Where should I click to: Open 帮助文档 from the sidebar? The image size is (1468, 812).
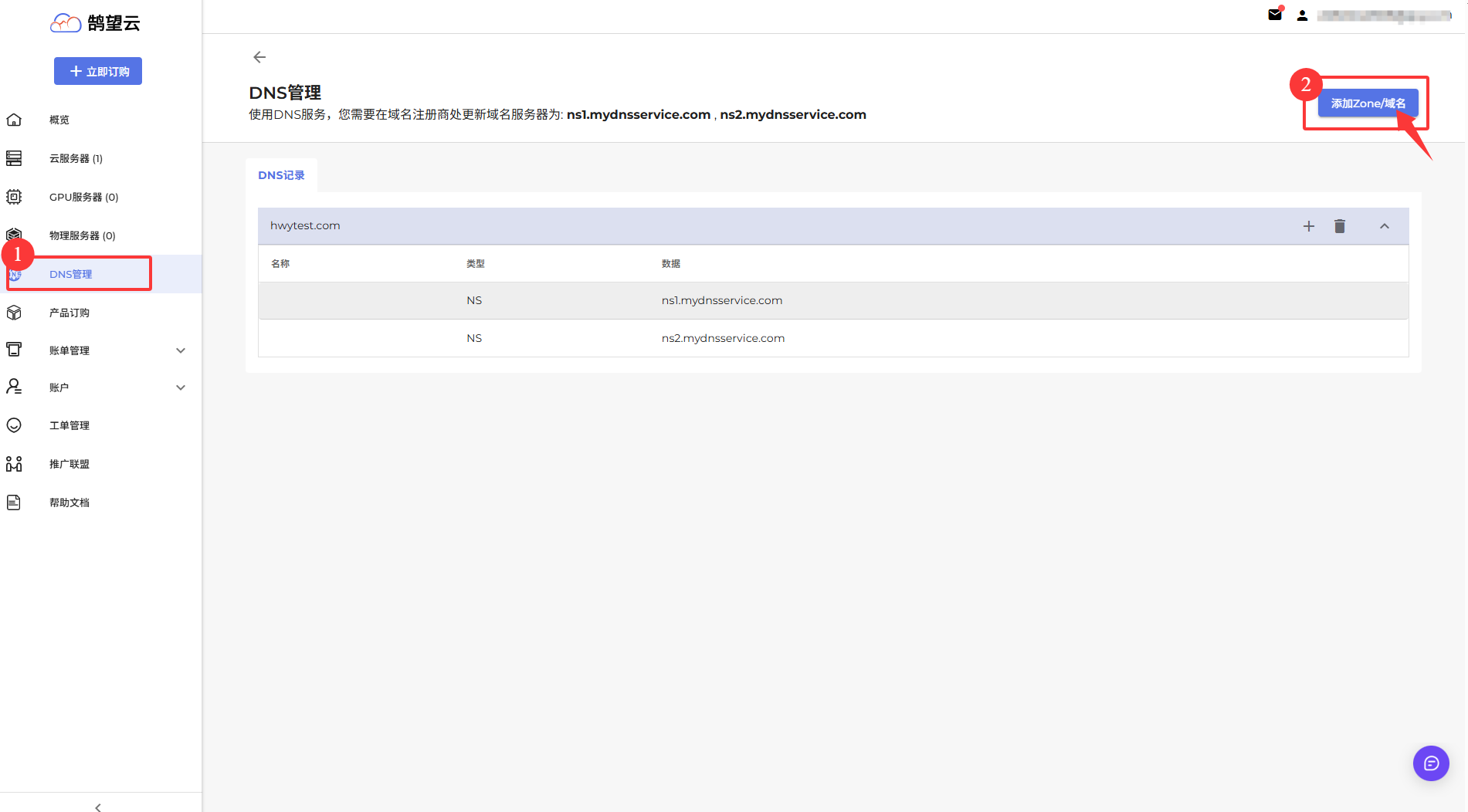tap(70, 502)
